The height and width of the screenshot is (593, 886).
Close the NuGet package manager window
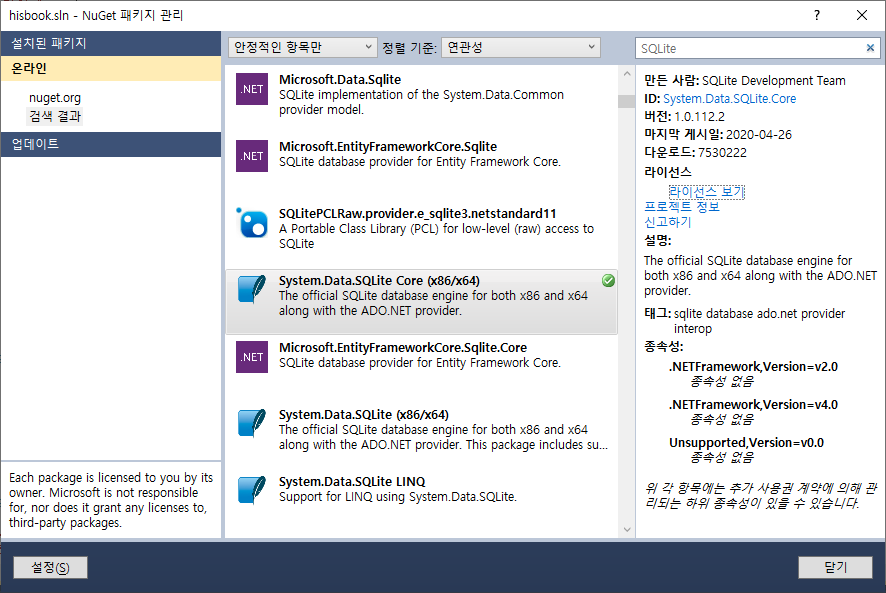click(862, 15)
